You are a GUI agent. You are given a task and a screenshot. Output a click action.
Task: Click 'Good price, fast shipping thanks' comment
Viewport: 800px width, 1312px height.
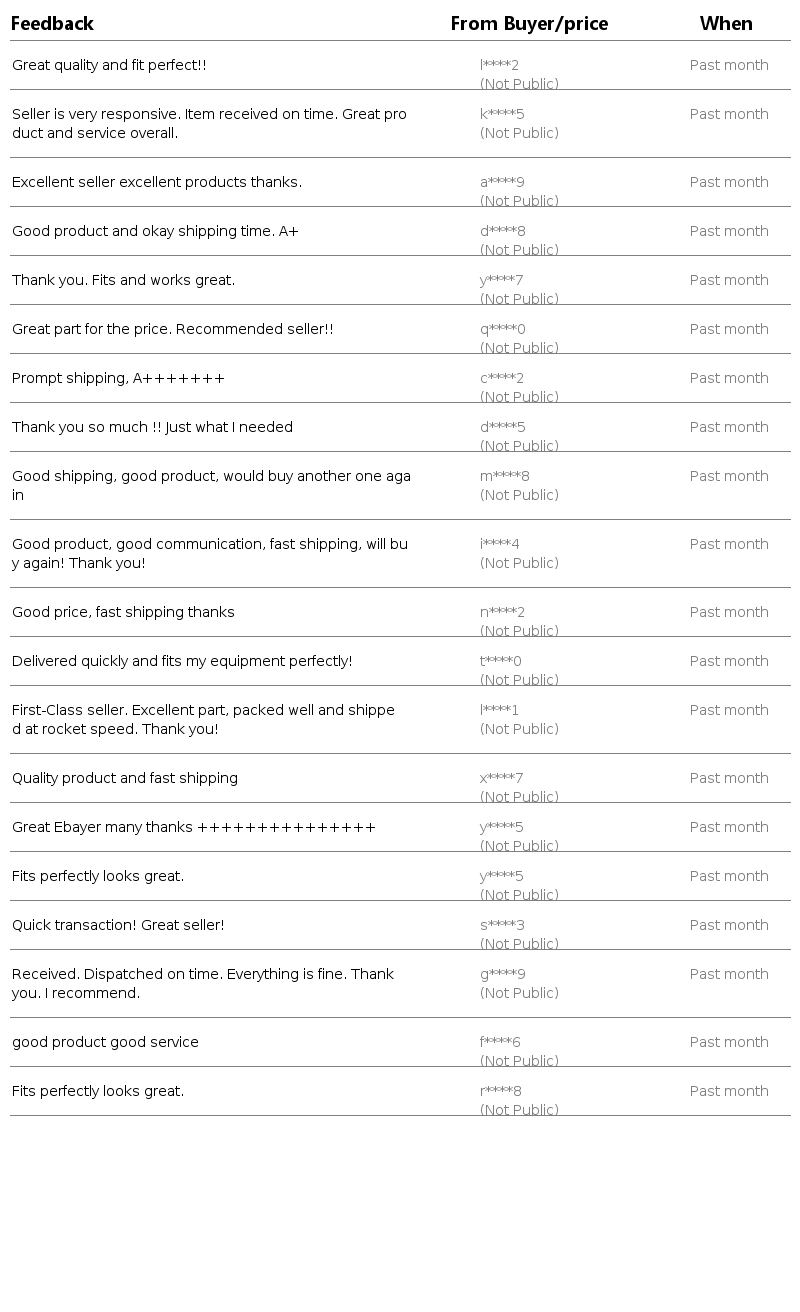(123, 612)
